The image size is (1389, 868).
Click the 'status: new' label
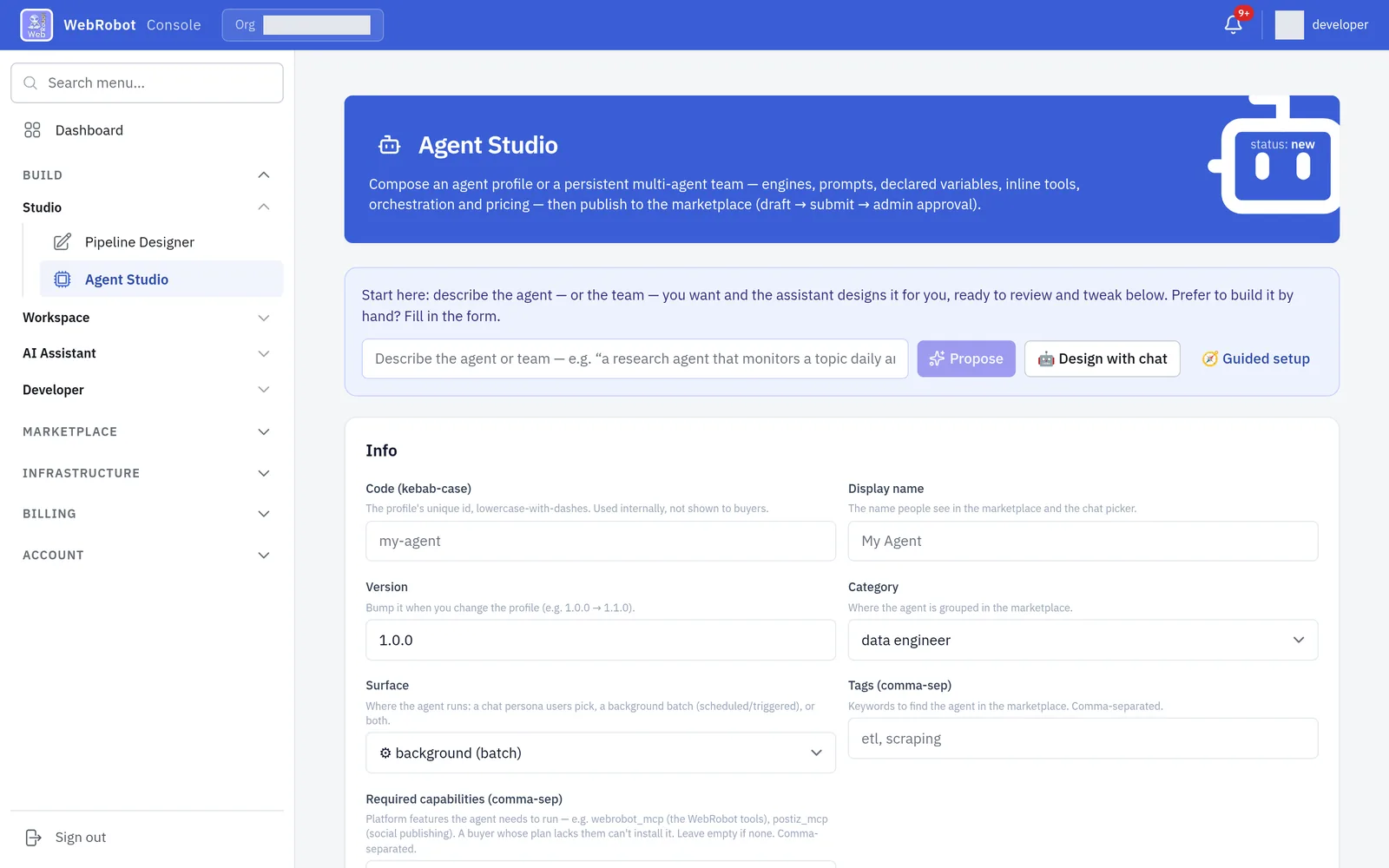[x=1282, y=144]
